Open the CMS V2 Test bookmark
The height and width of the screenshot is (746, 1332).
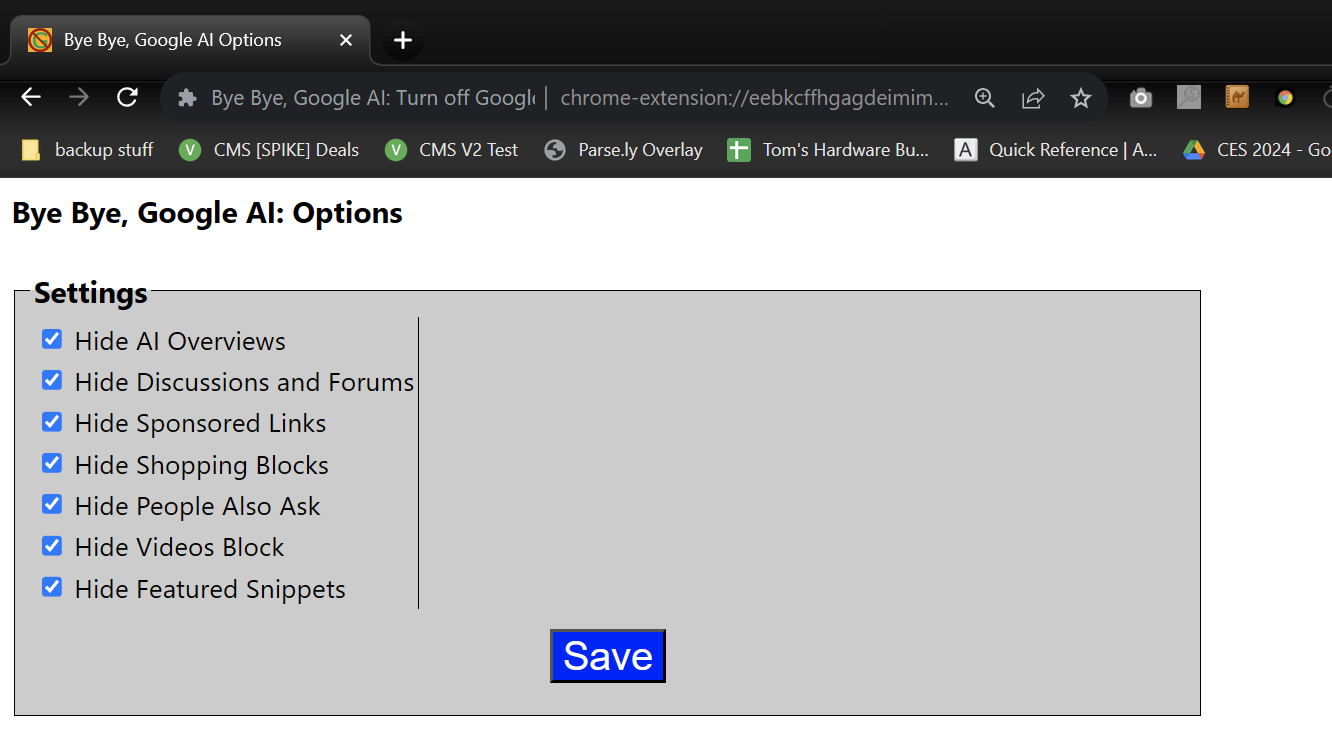coord(452,150)
